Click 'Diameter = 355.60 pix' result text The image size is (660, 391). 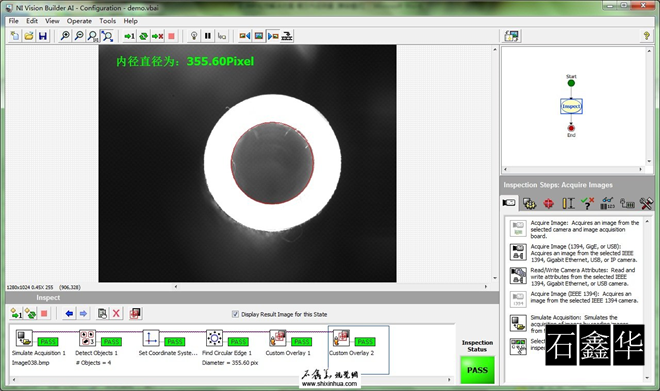[230, 363]
